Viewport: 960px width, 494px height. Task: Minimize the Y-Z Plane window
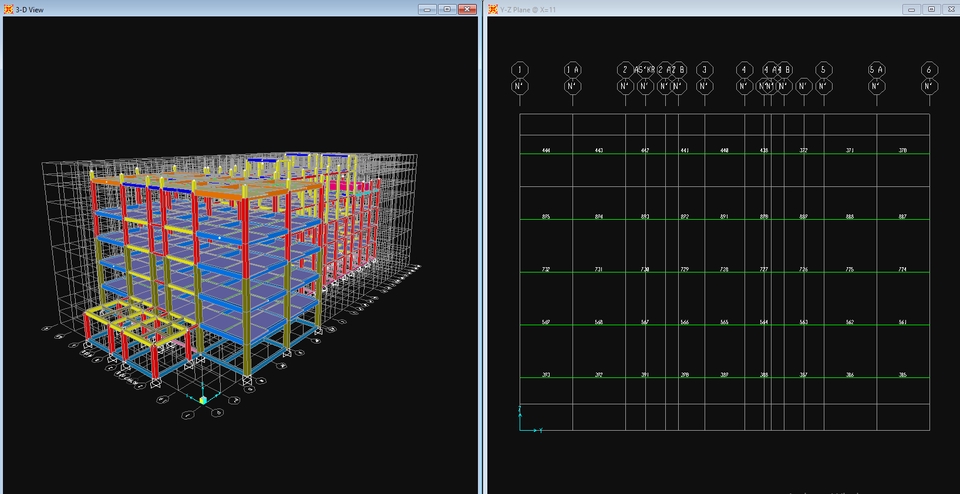click(912, 9)
